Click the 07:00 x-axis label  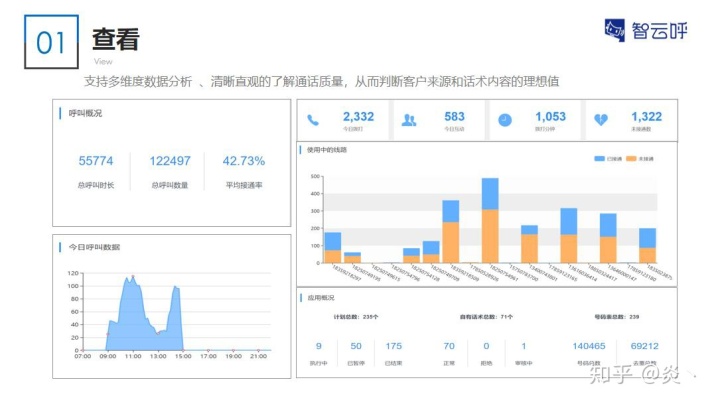tap(83, 356)
